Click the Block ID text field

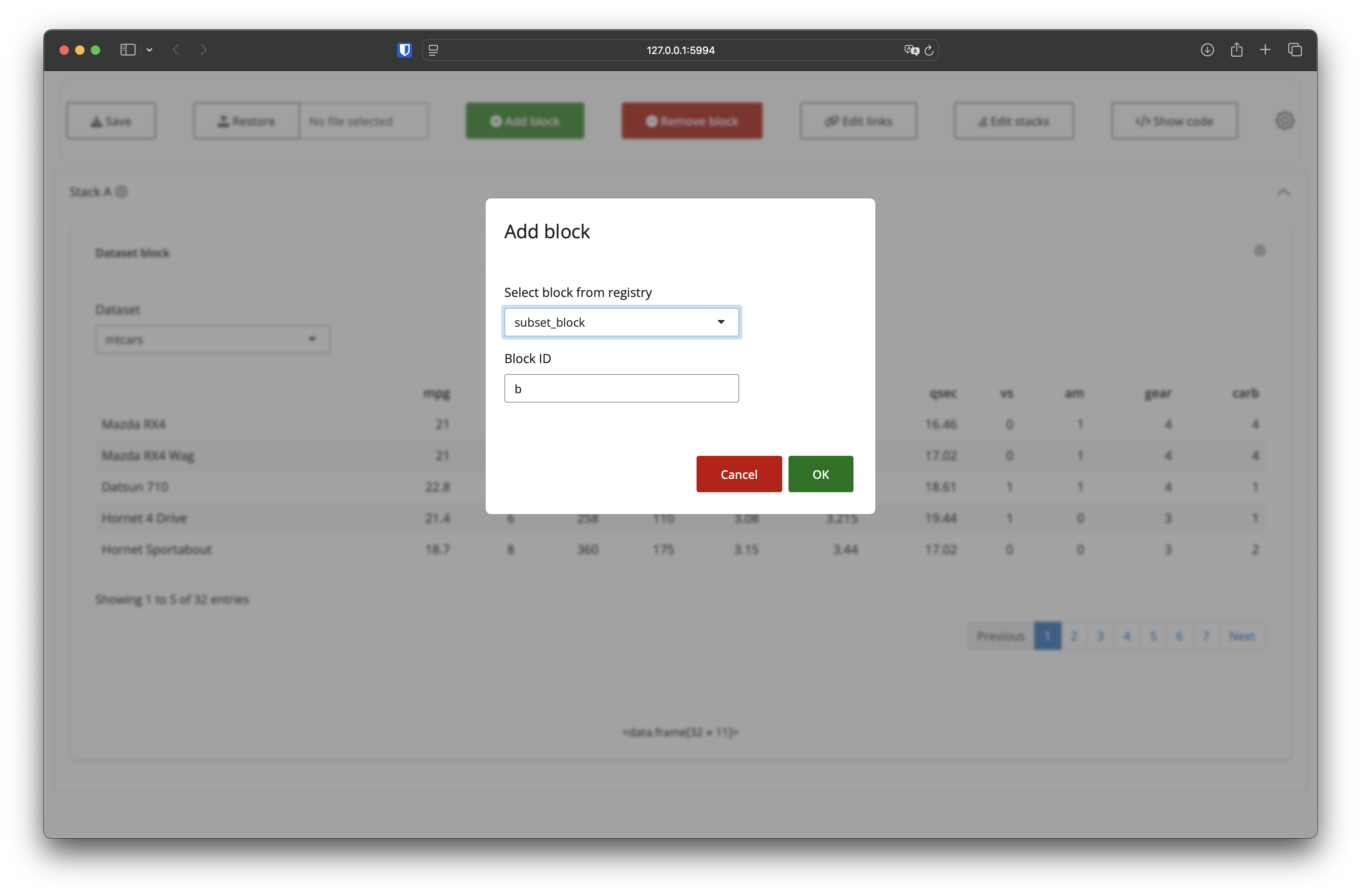(621, 389)
